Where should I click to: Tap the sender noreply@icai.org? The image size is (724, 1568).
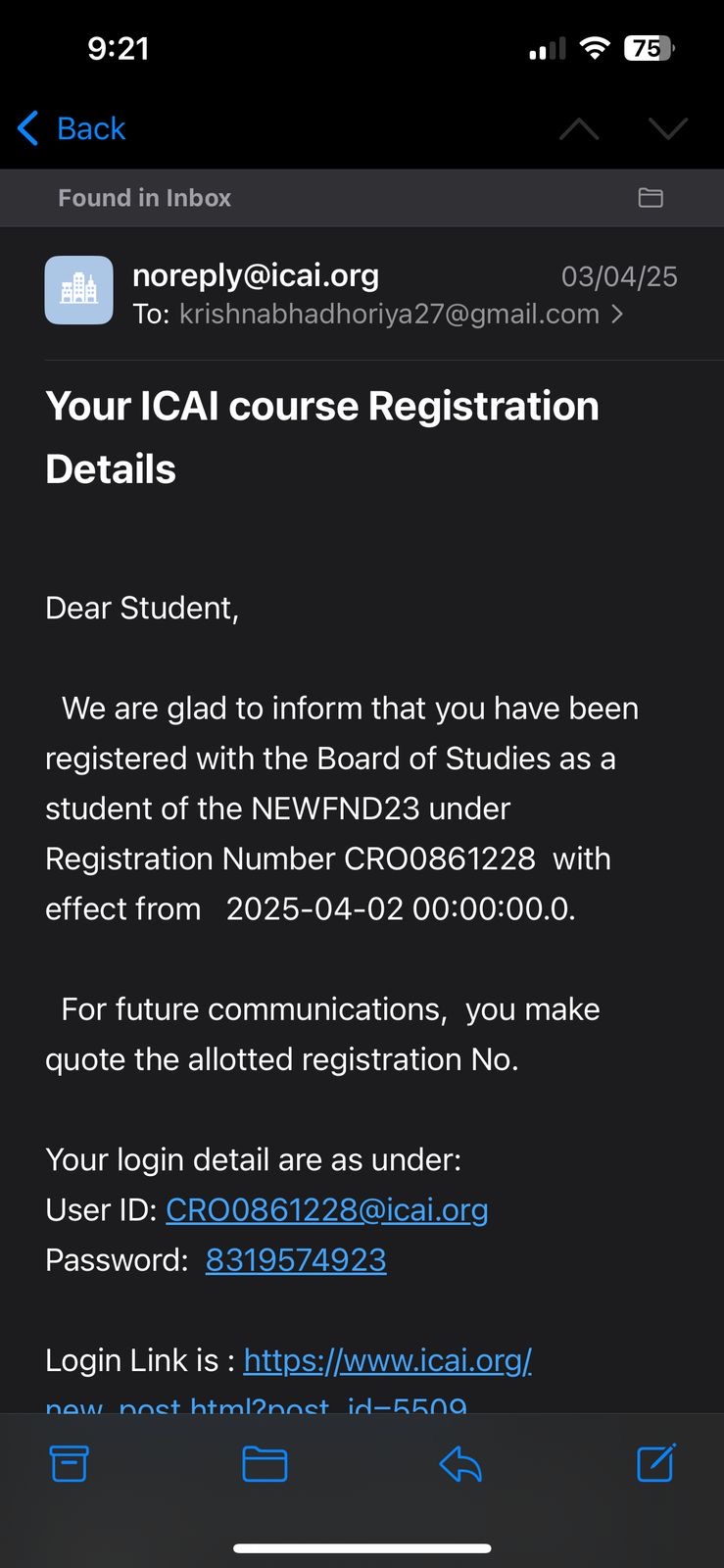[256, 275]
